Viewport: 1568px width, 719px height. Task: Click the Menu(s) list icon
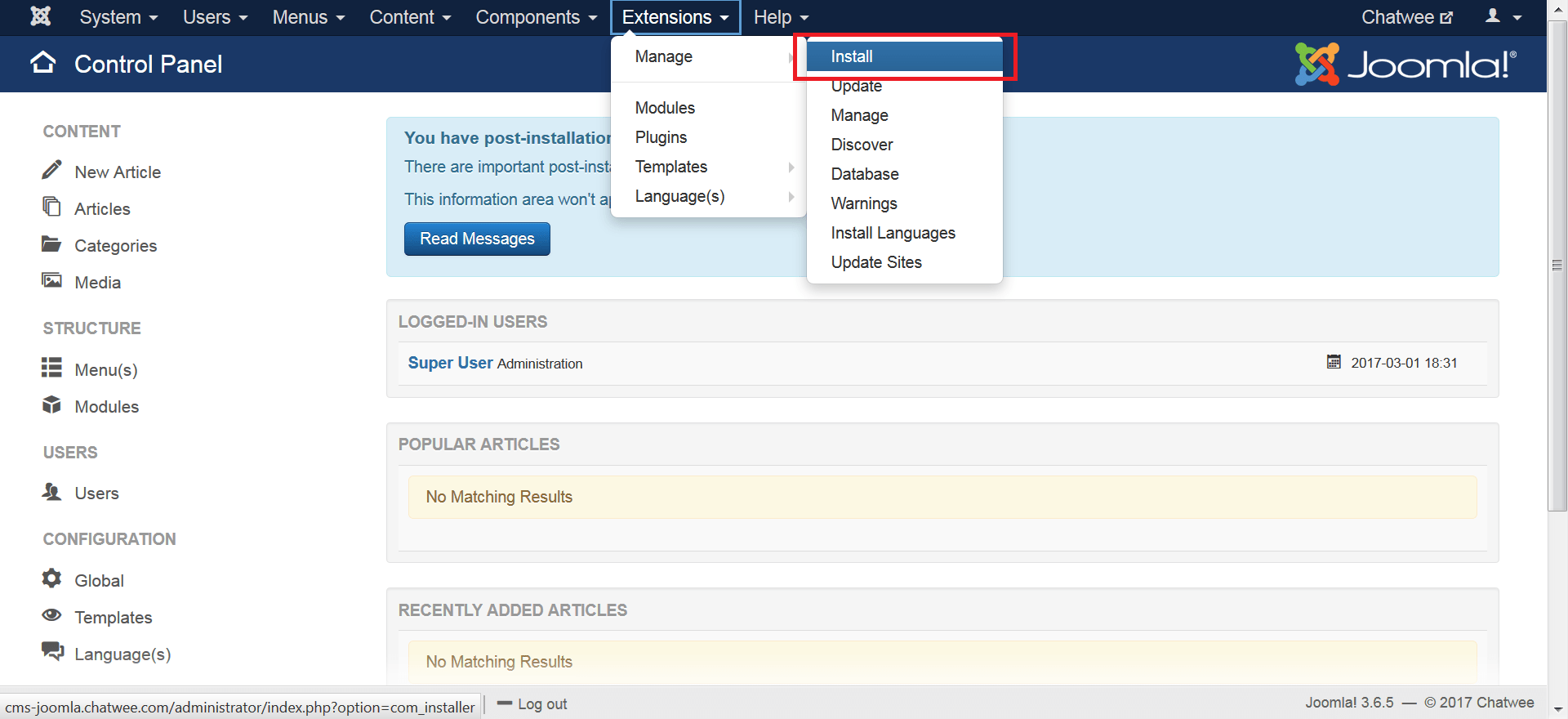[51, 368]
